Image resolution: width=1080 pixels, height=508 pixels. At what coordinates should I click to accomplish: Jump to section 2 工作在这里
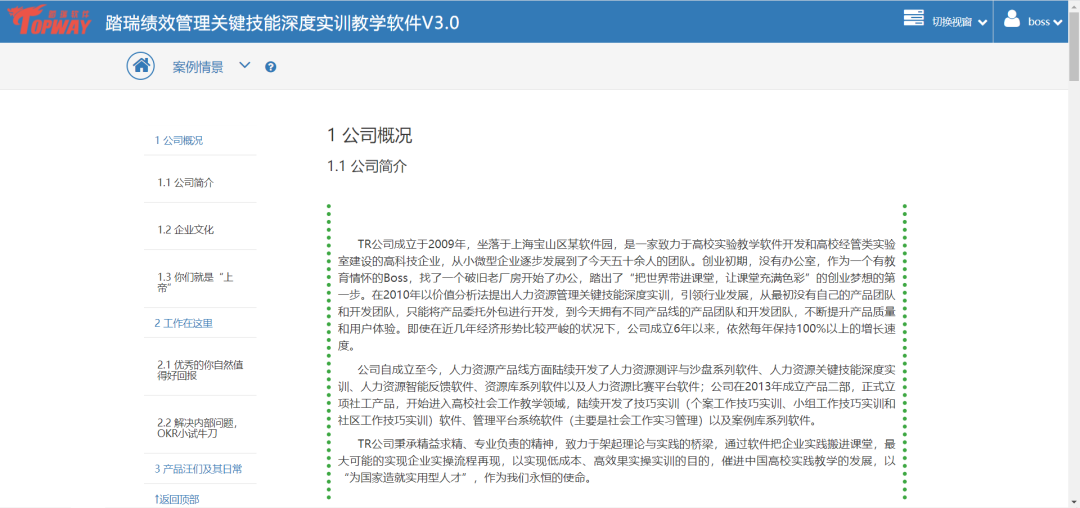click(x=183, y=323)
